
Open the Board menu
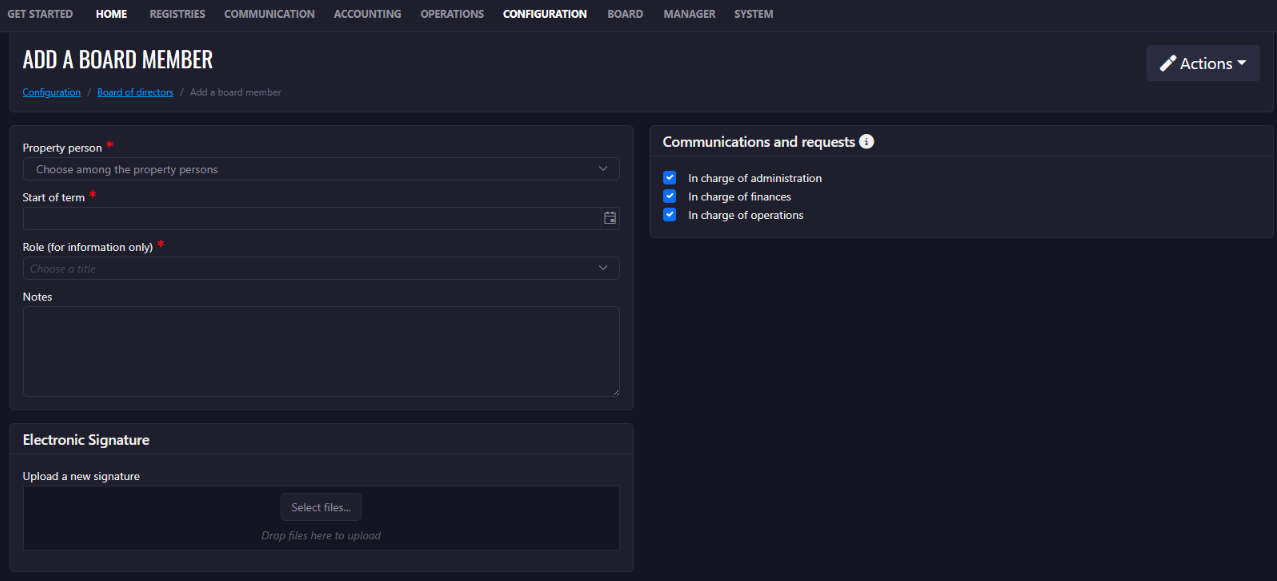(x=625, y=14)
